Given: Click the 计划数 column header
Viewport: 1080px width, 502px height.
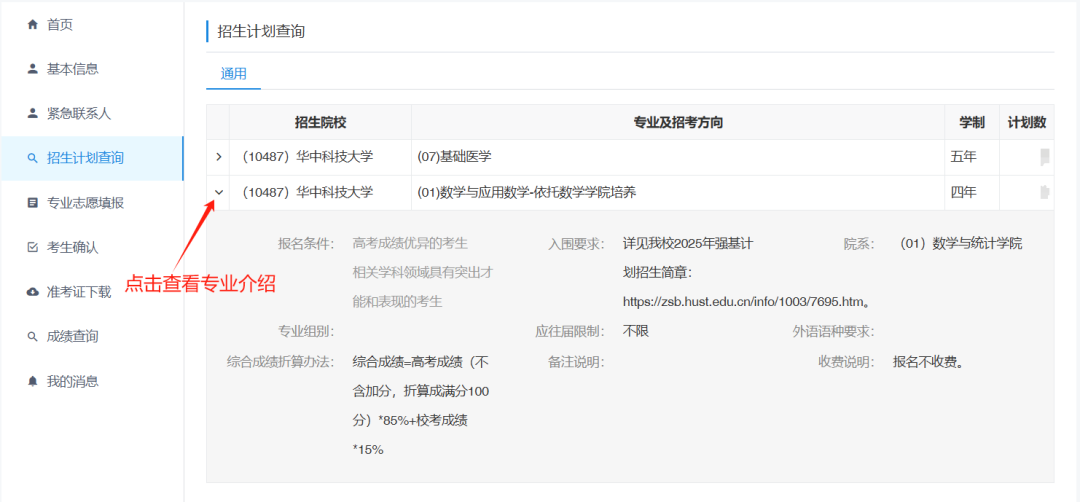Looking at the screenshot, I should (x=1026, y=122).
